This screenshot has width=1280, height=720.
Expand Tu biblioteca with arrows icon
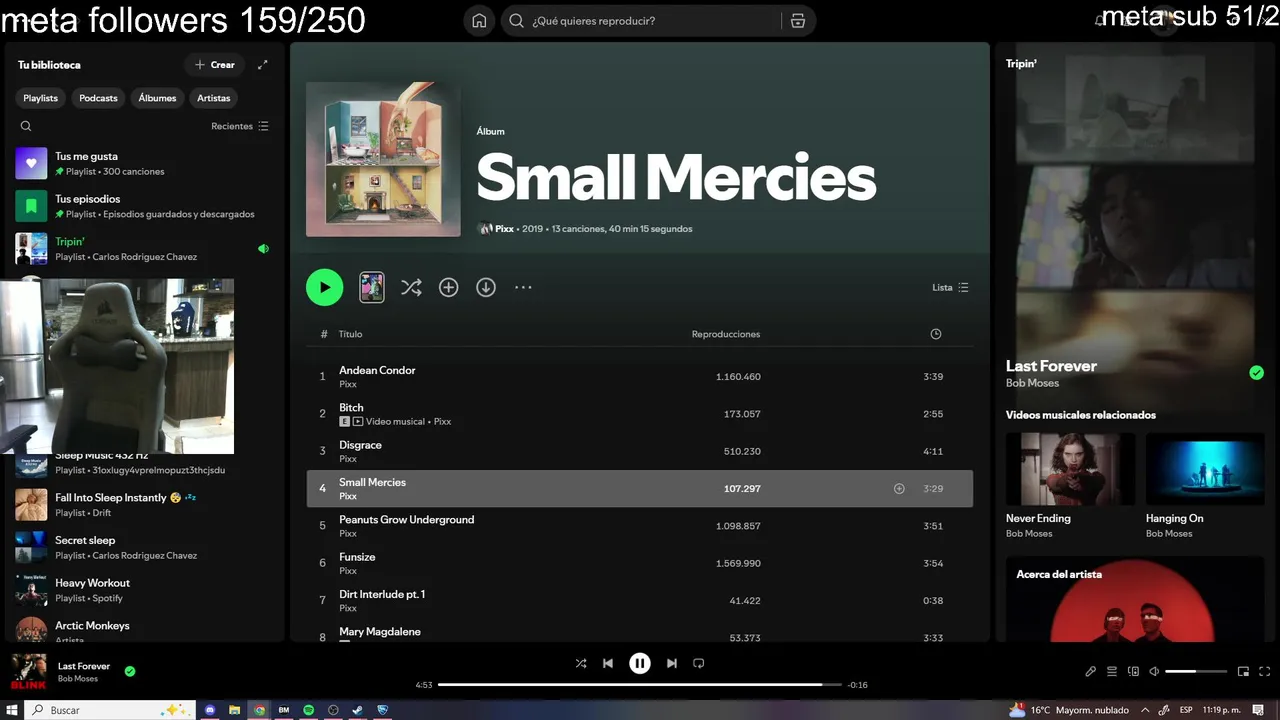tap(263, 65)
